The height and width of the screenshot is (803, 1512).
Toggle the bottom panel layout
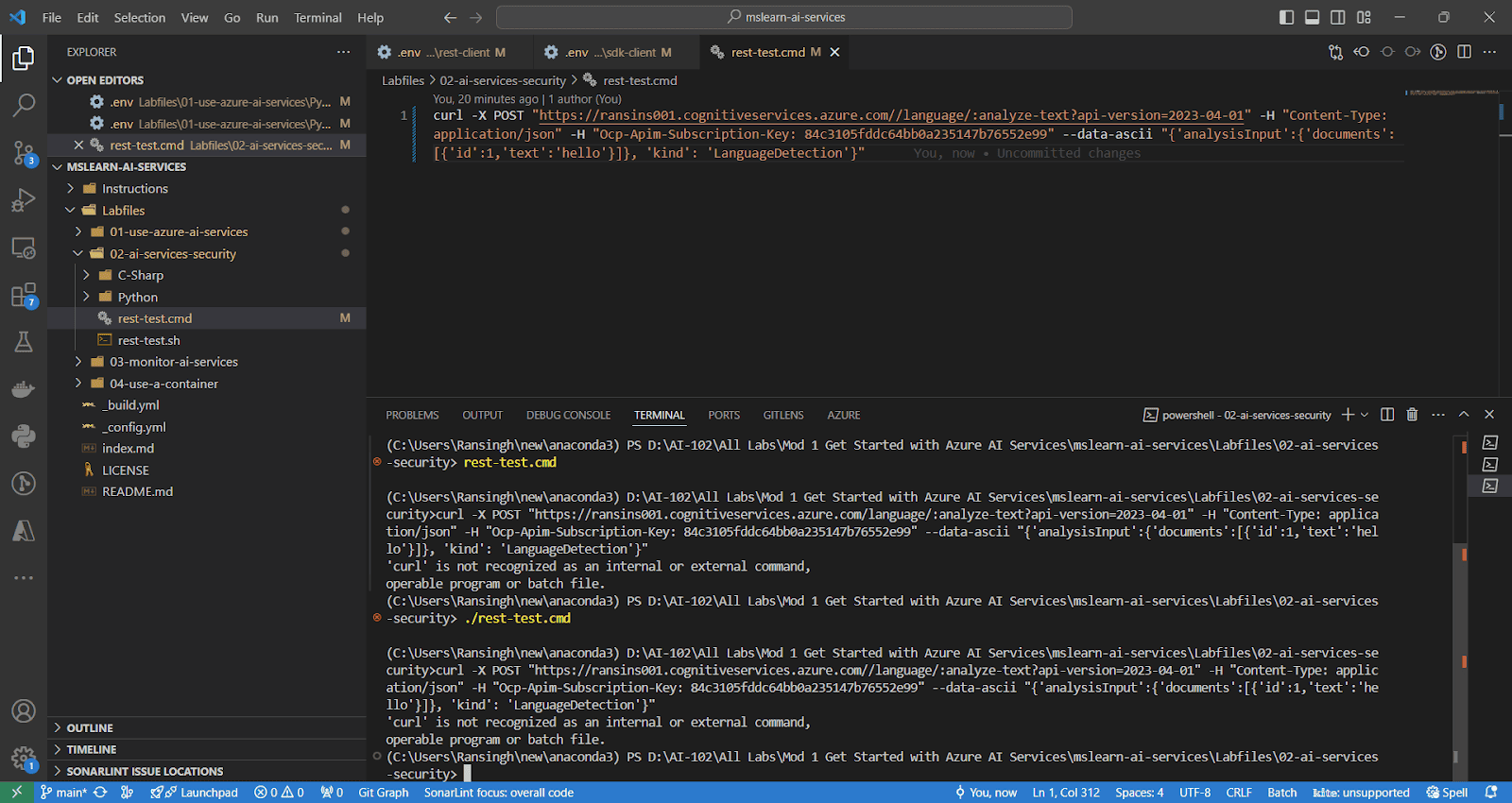tap(1313, 17)
